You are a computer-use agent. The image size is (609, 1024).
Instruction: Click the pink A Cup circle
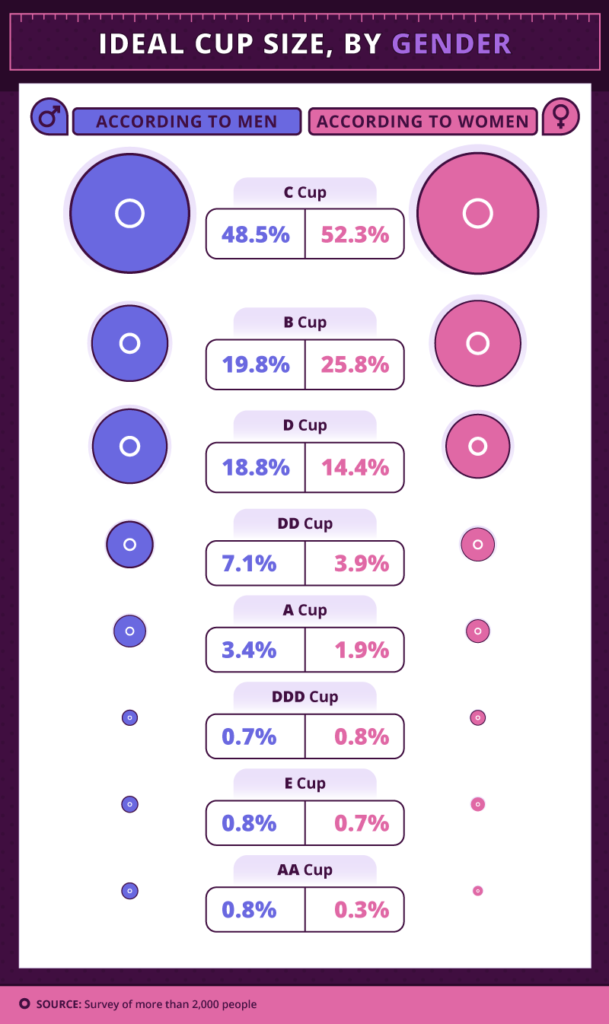(478, 631)
